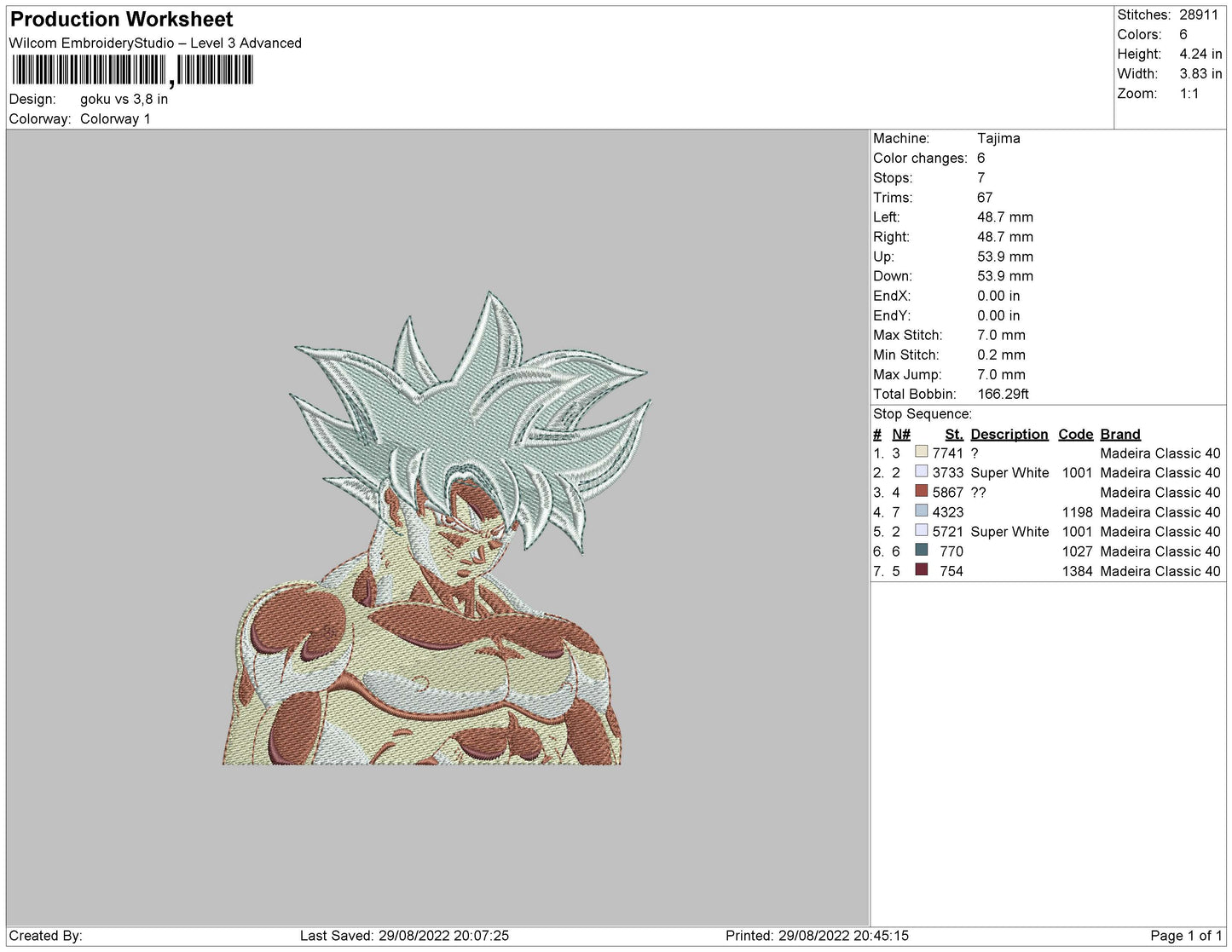Click thread code '1027'

pyautogui.click(x=1077, y=551)
